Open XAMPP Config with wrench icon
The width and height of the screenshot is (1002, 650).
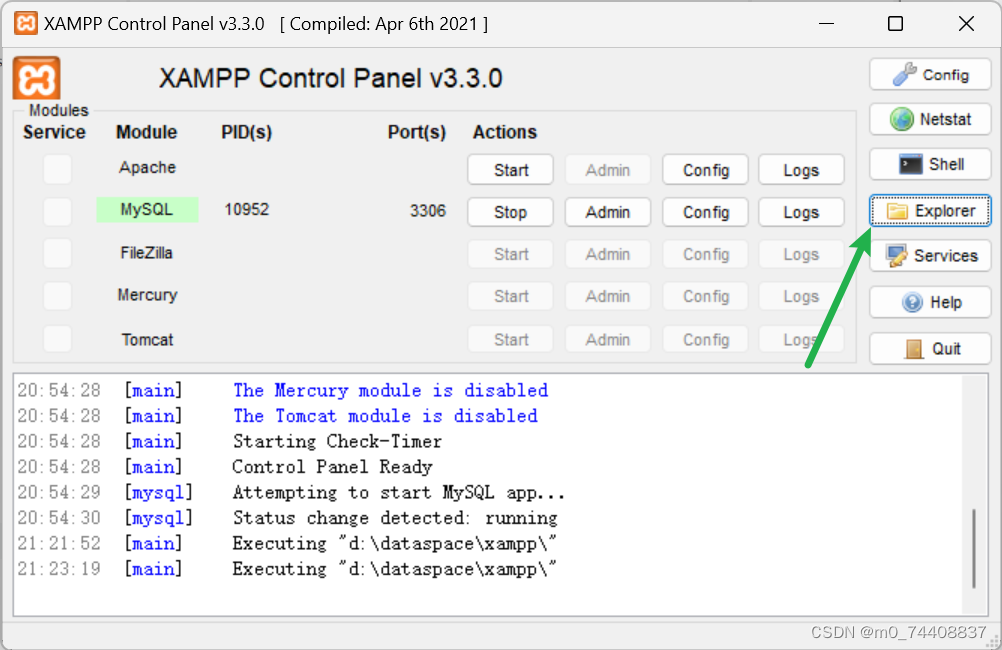point(930,75)
